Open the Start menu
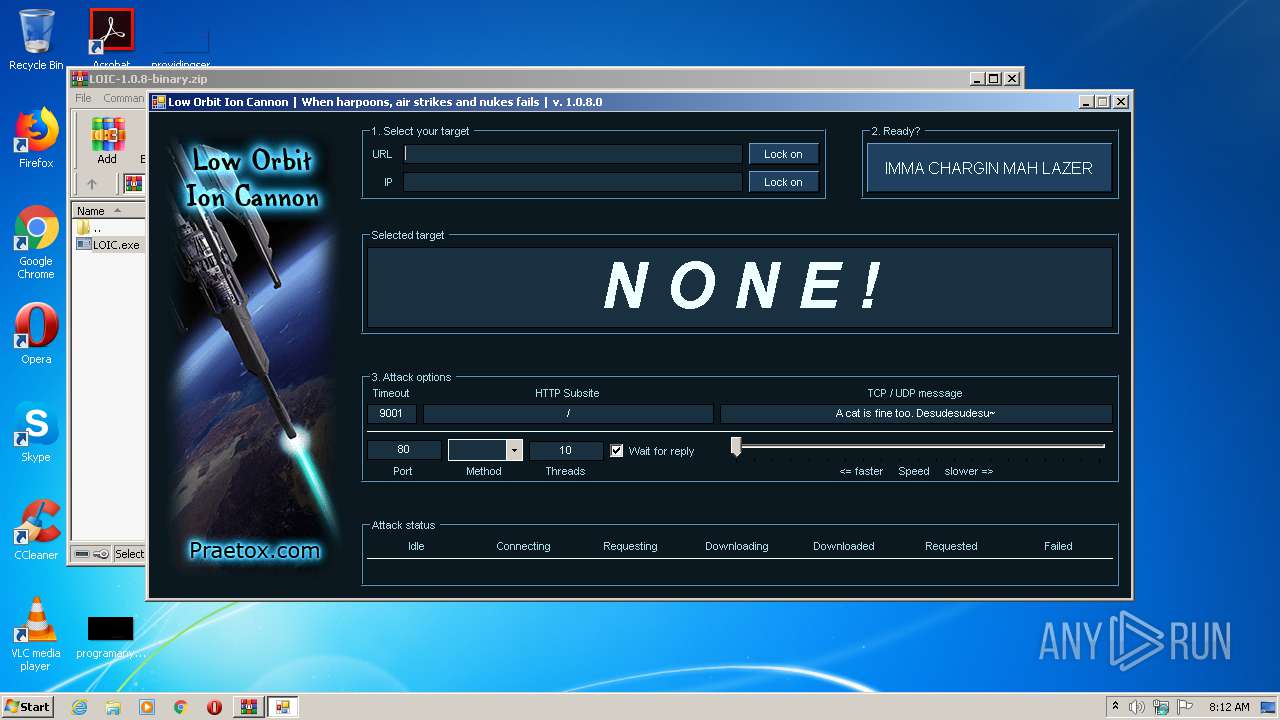The width and height of the screenshot is (1280, 720). [x=27, y=706]
